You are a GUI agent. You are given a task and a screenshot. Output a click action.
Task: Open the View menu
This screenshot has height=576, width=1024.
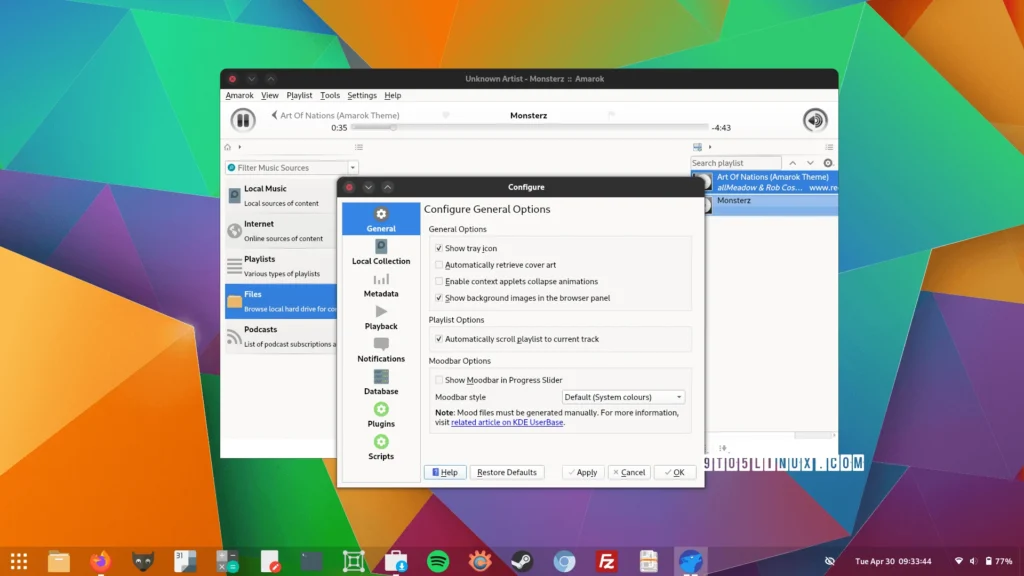pyautogui.click(x=269, y=95)
